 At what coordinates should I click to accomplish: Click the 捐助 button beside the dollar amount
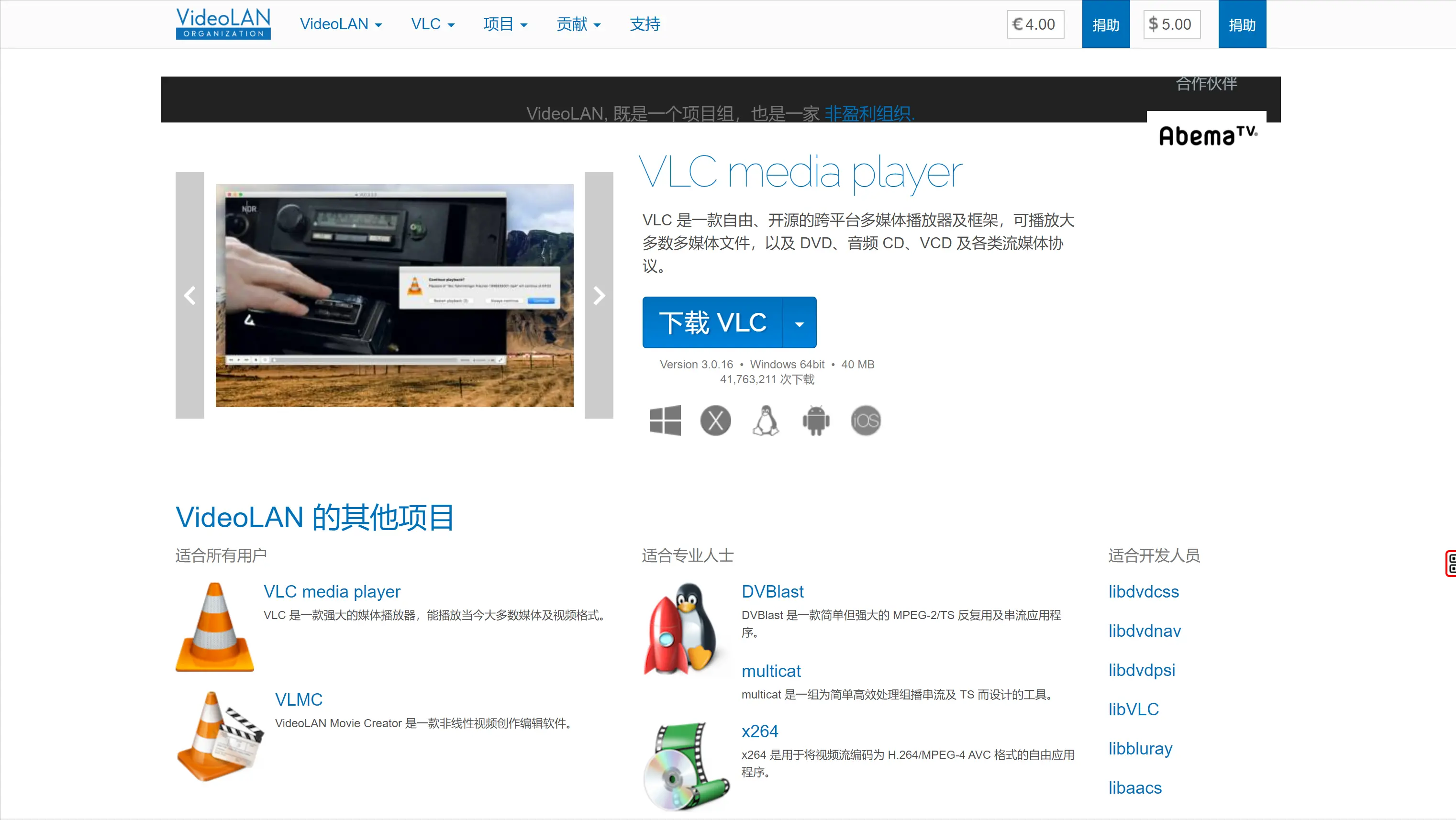coord(1241,24)
